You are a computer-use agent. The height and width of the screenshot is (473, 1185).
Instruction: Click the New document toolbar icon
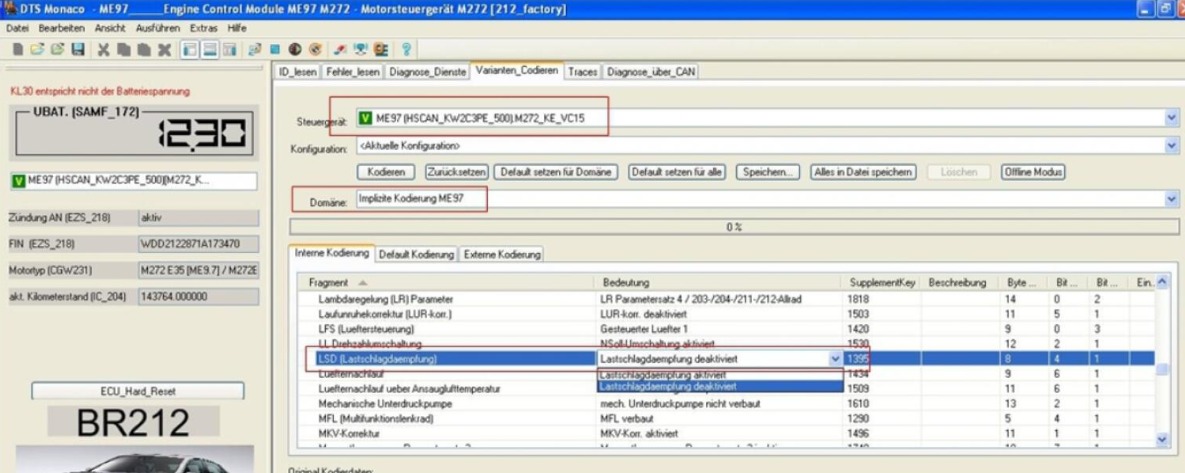(x=17, y=49)
